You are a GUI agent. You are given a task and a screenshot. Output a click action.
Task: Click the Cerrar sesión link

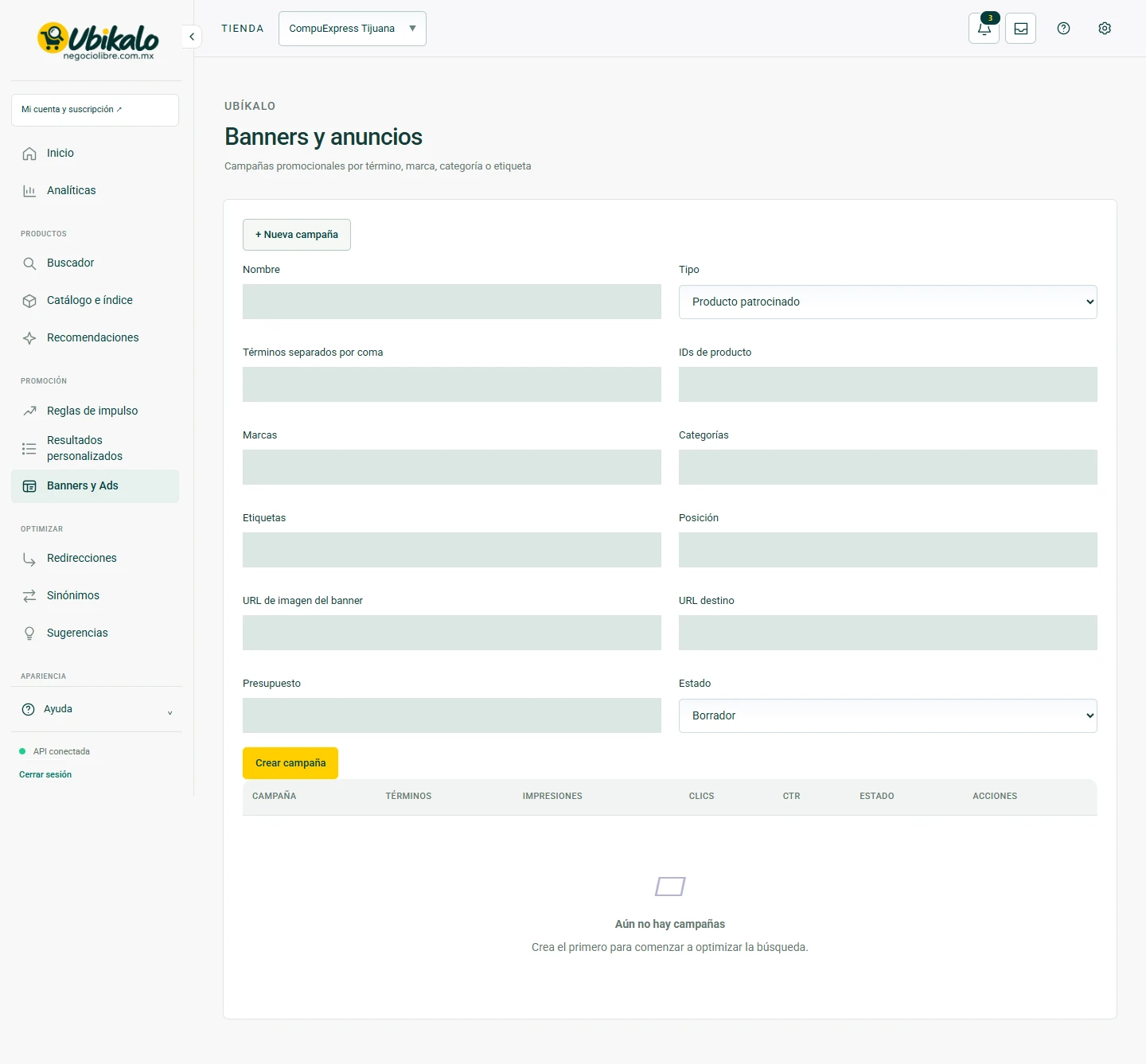[45, 774]
